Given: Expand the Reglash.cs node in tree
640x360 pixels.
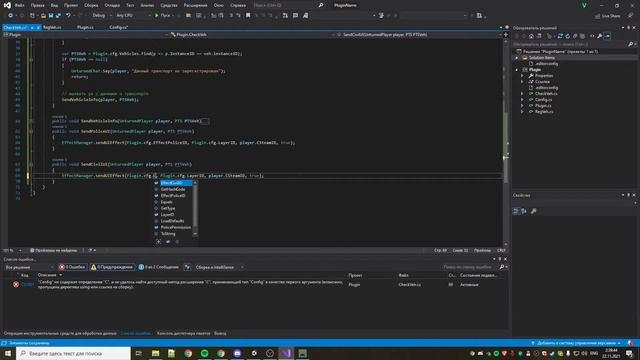Looking at the screenshot, I should click(x=522, y=111).
